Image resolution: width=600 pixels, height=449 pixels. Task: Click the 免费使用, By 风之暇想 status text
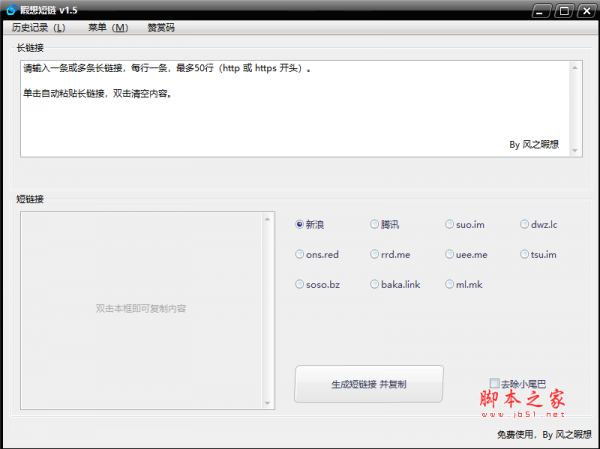click(544, 434)
